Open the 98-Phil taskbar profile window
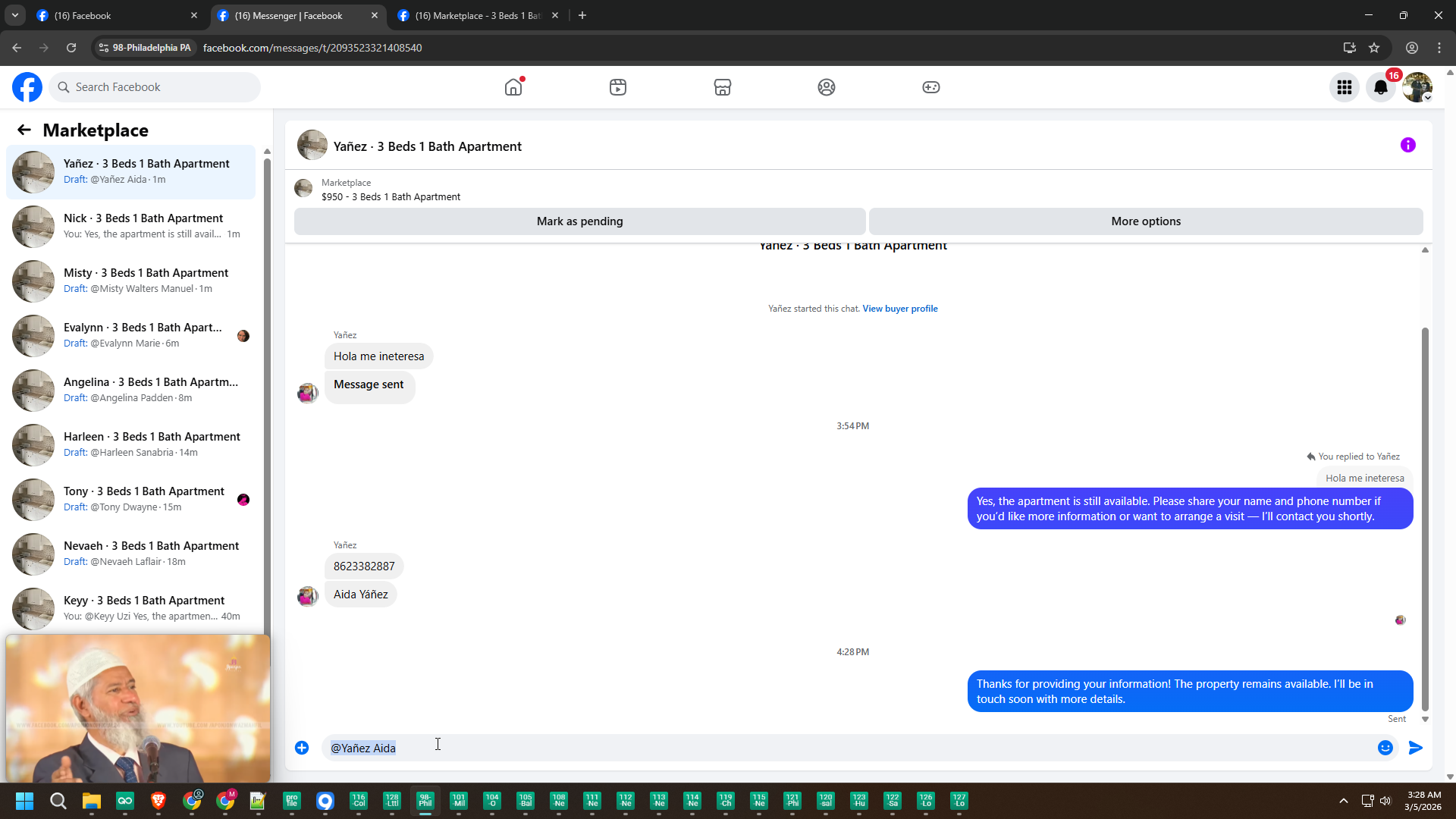Screen dimensions: 1456x819 click(425, 801)
